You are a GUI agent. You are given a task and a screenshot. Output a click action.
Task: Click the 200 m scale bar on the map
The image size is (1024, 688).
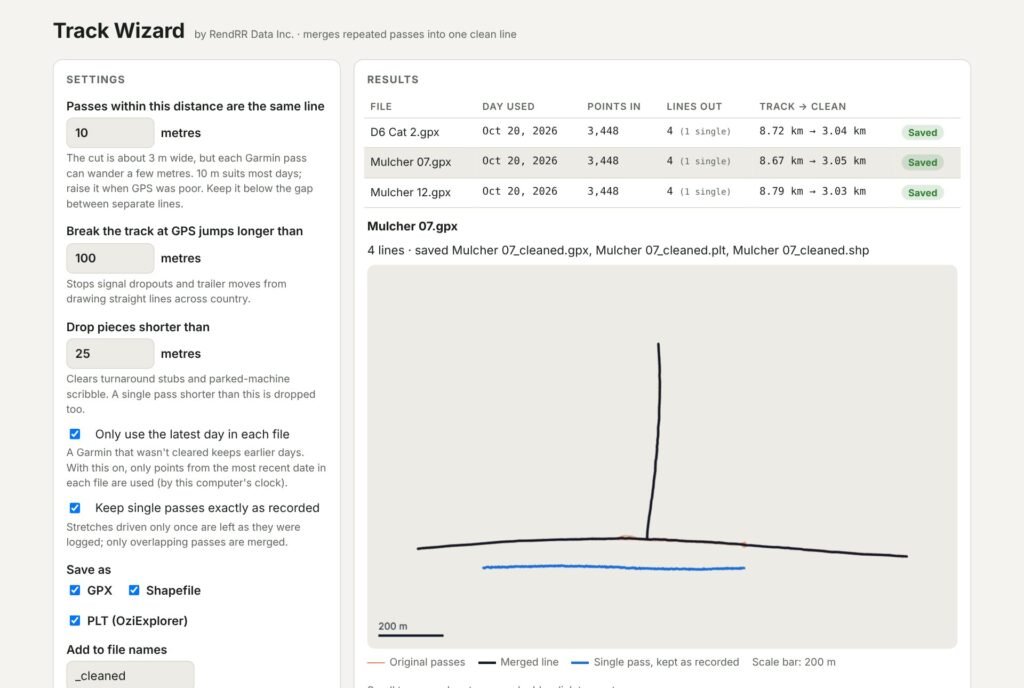[410, 634]
